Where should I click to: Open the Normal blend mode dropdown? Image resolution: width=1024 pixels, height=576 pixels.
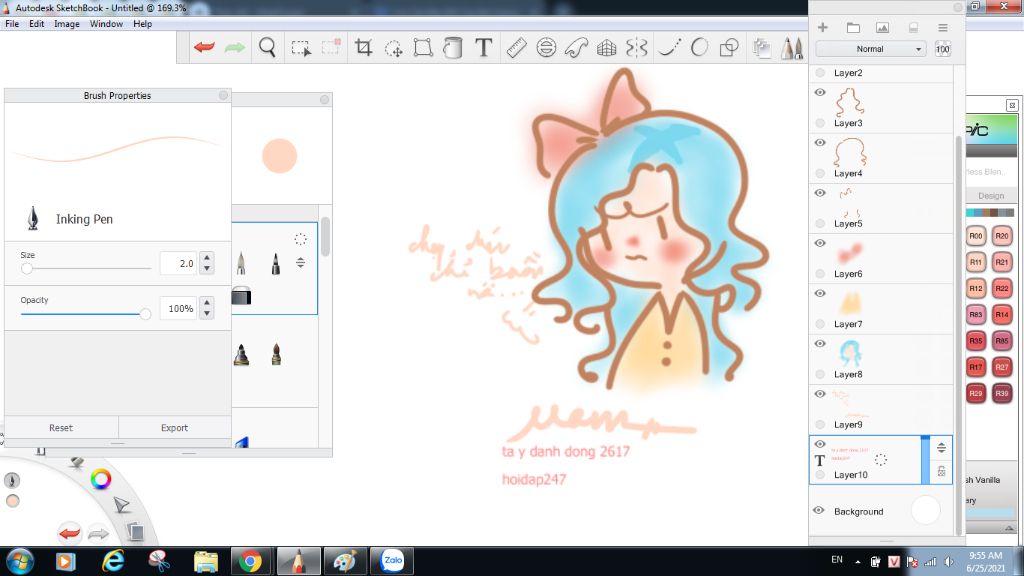coord(871,49)
